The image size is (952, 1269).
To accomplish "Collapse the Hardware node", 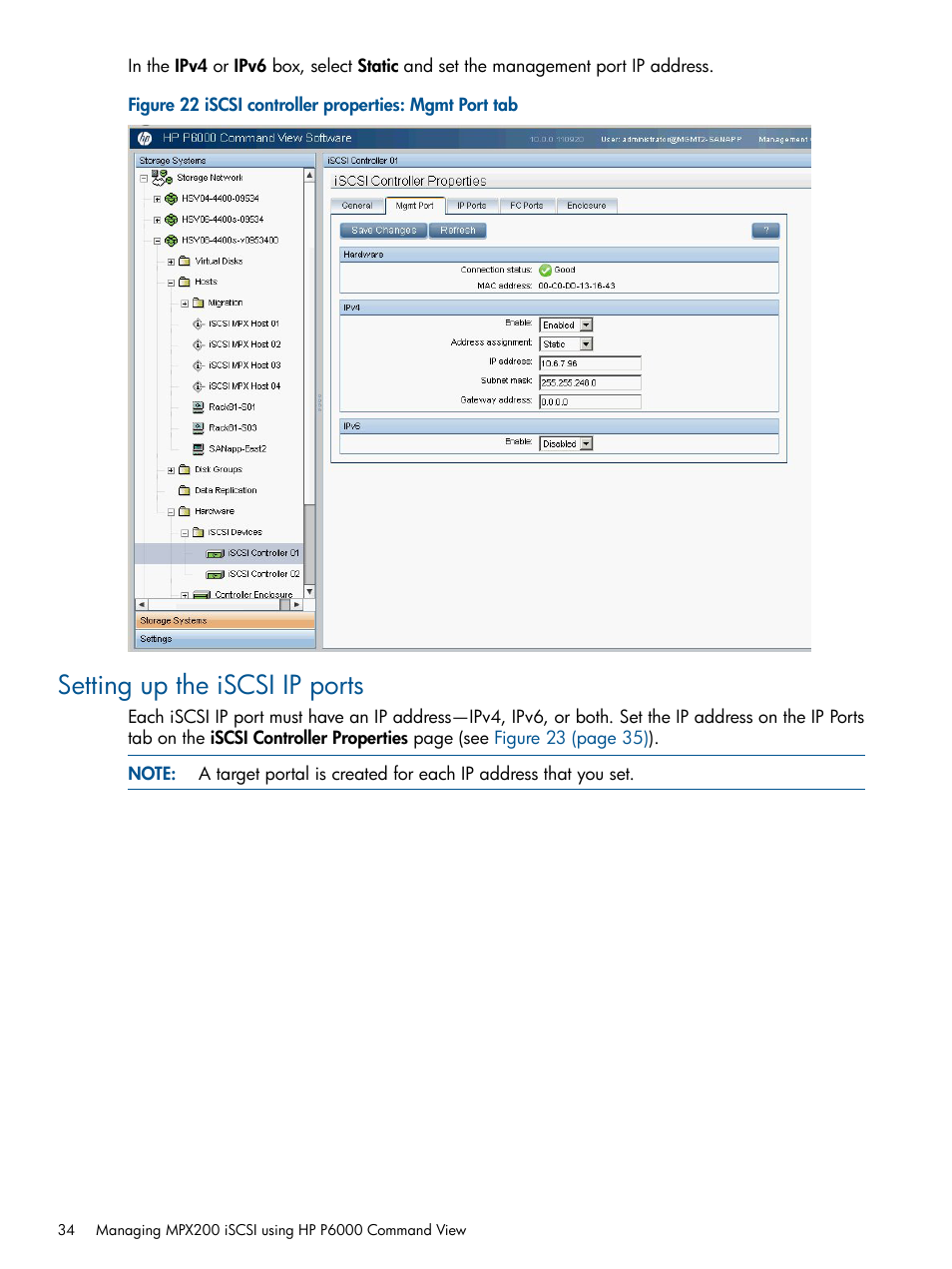I will (x=171, y=512).
